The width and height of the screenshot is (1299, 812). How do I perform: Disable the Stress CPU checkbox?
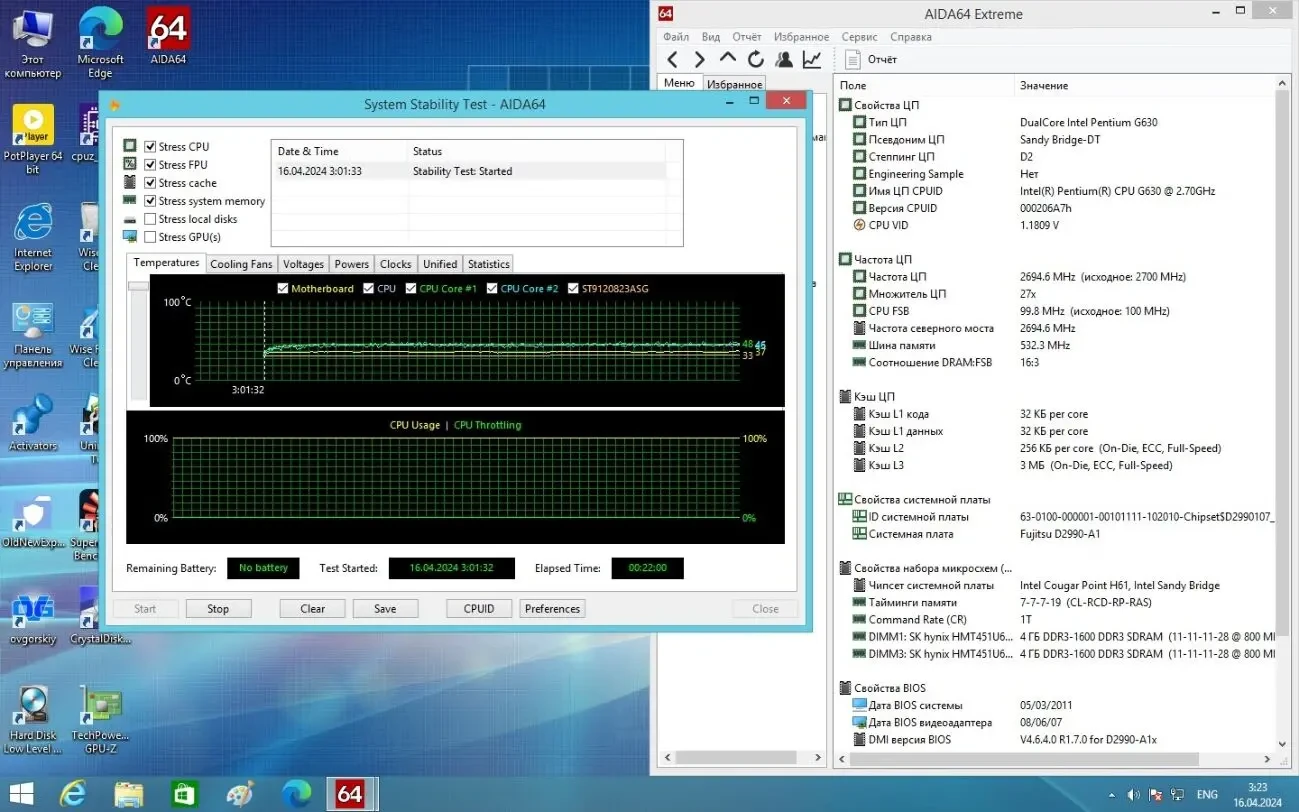click(x=150, y=146)
